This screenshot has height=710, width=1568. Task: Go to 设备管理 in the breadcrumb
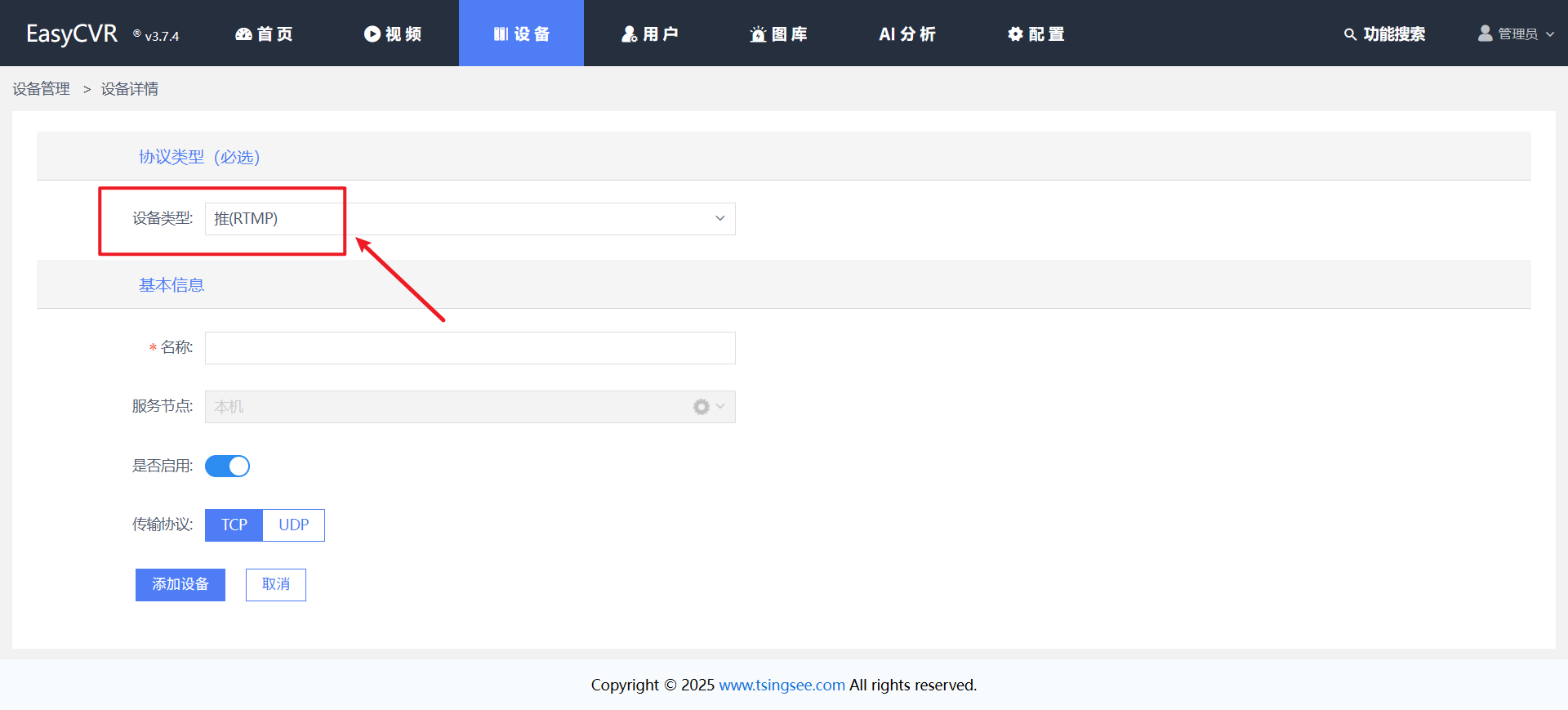coord(42,89)
